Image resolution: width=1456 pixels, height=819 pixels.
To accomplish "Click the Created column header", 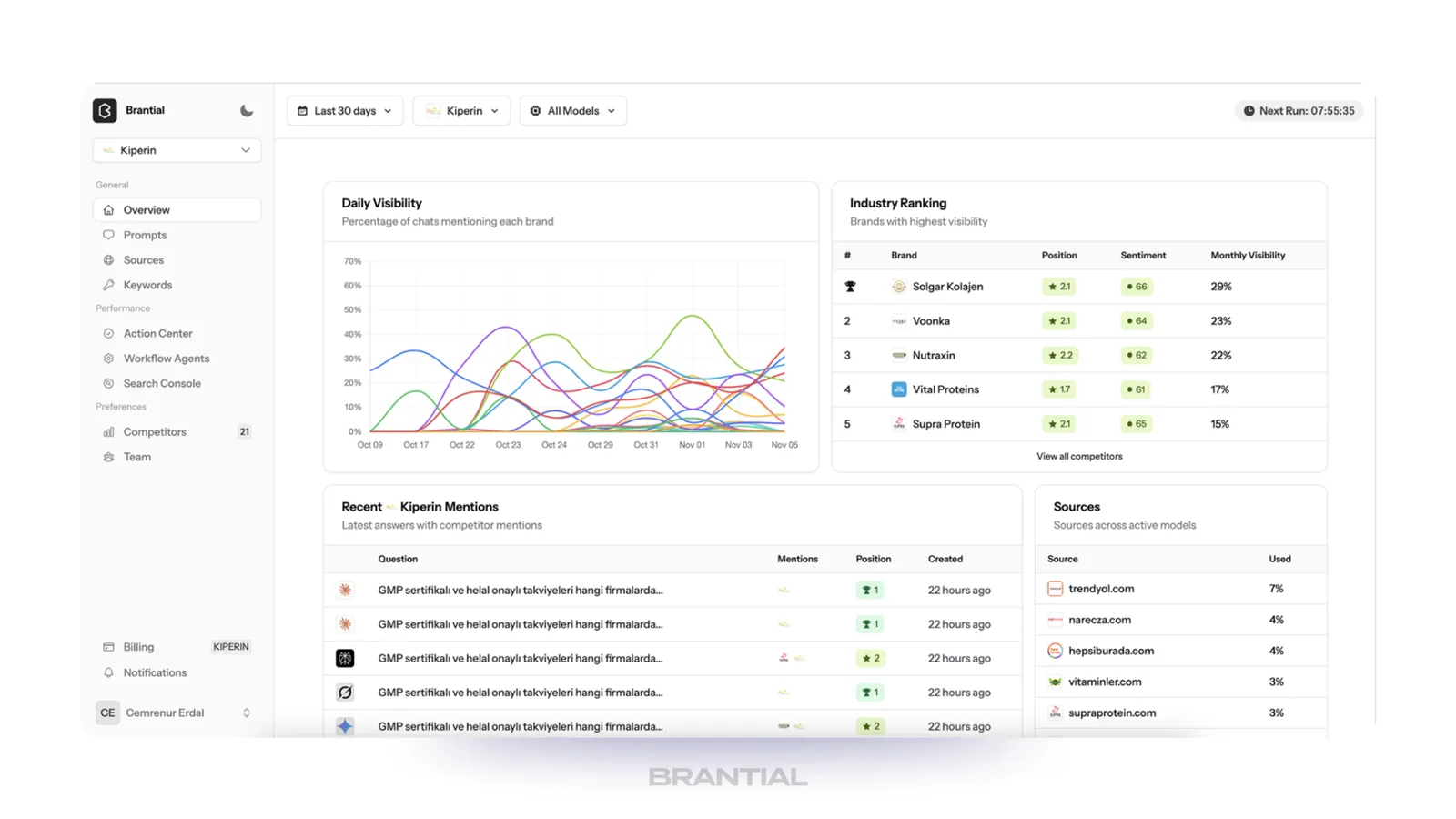I will 945,560.
